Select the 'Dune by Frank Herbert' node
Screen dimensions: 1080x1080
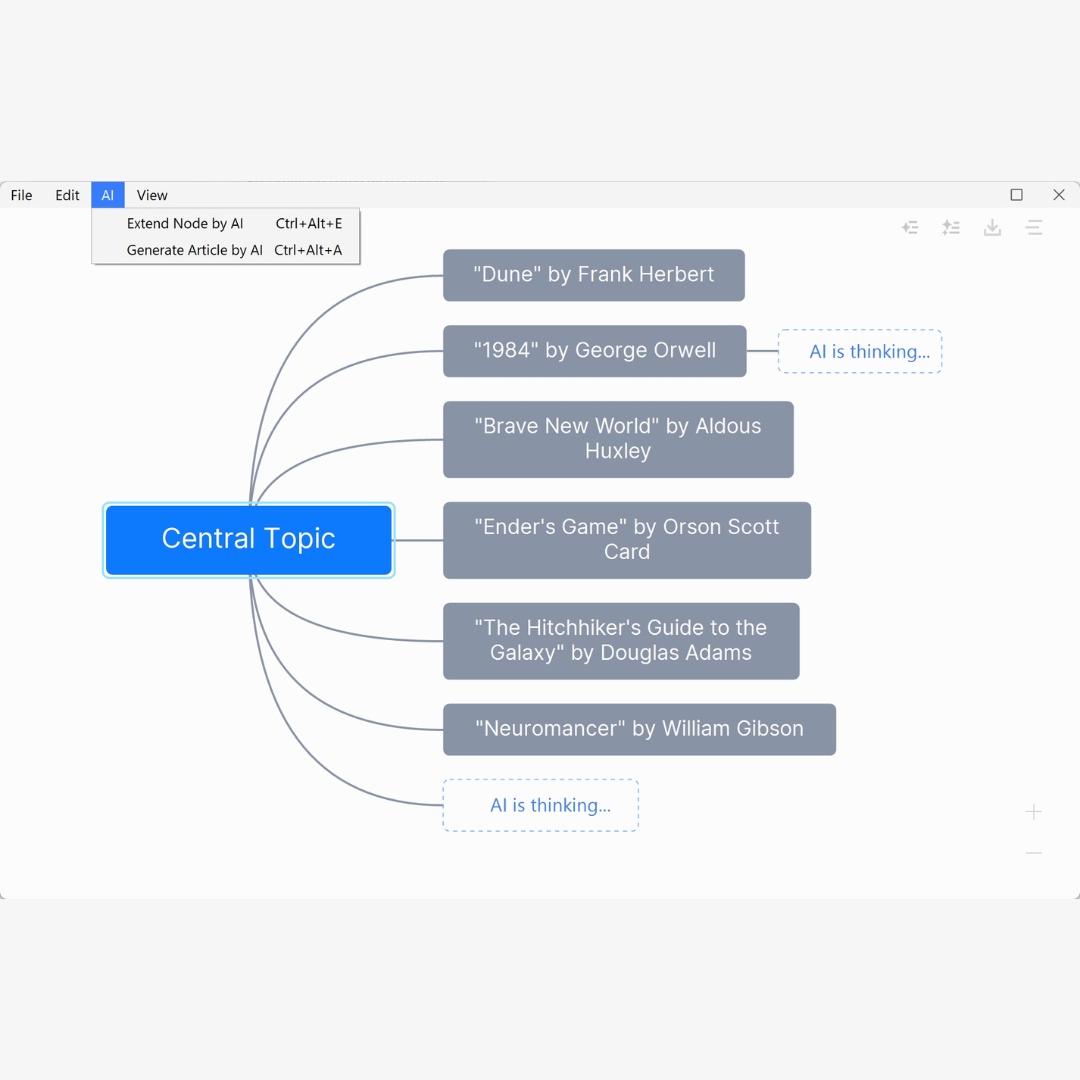594,275
